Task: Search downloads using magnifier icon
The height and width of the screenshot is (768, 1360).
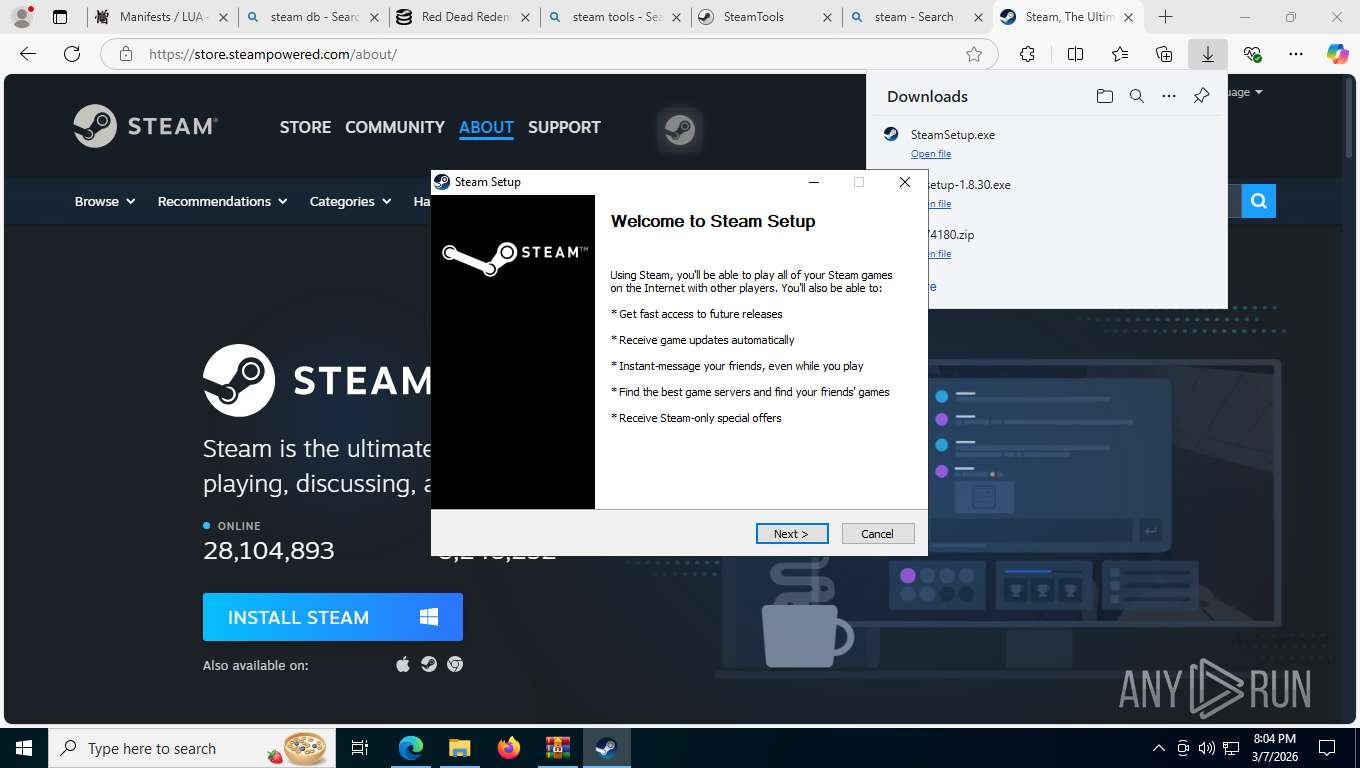Action: click(1137, 96)
